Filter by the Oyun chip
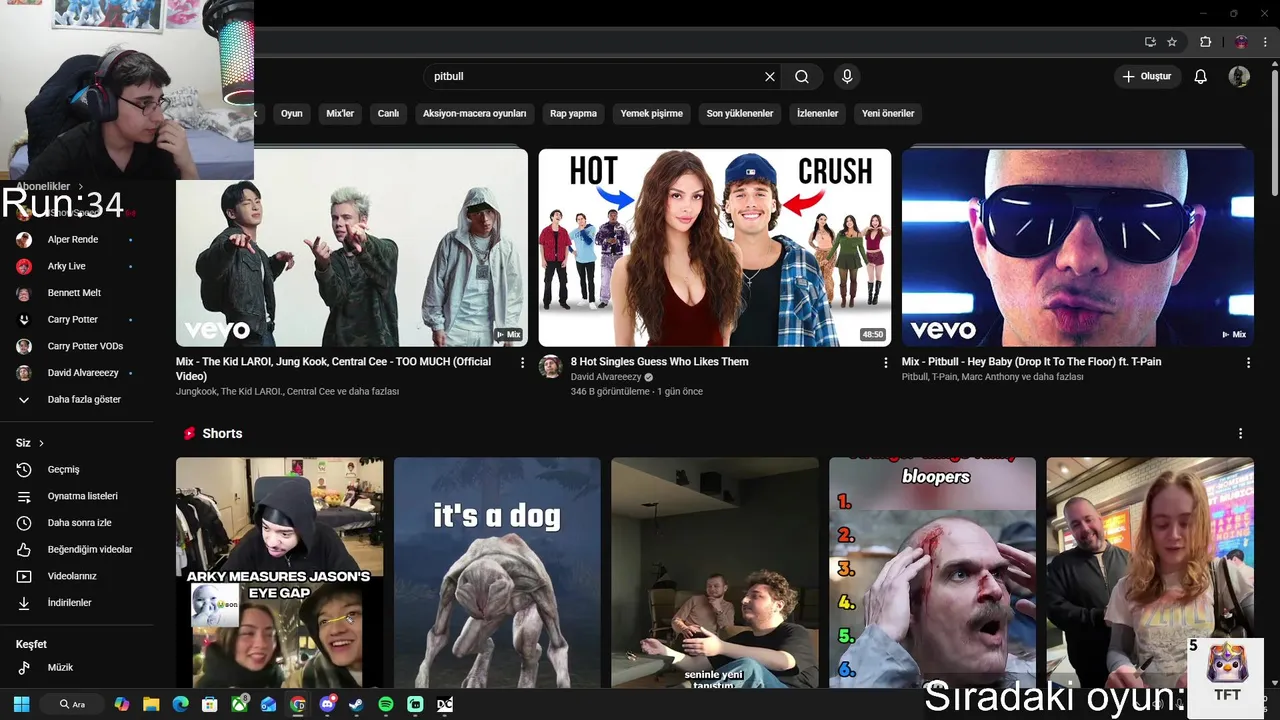1280x720 pixels. (291, 113)
